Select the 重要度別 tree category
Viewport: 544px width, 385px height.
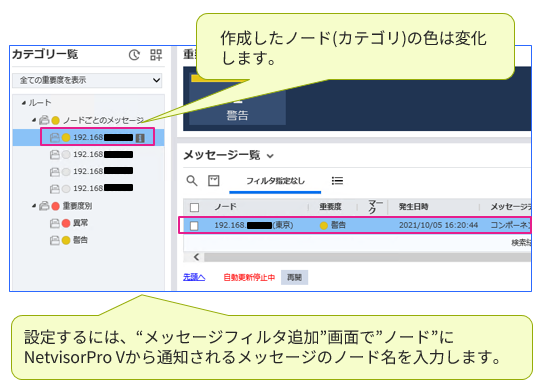pos(77,206)
